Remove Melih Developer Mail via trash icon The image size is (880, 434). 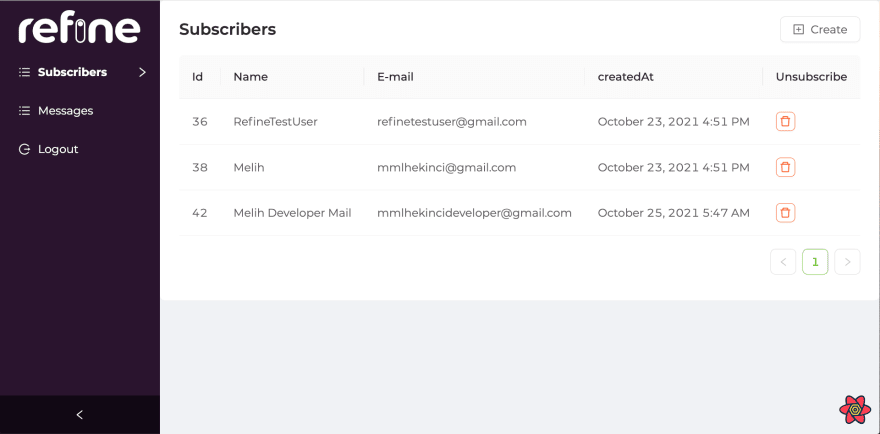785,213
